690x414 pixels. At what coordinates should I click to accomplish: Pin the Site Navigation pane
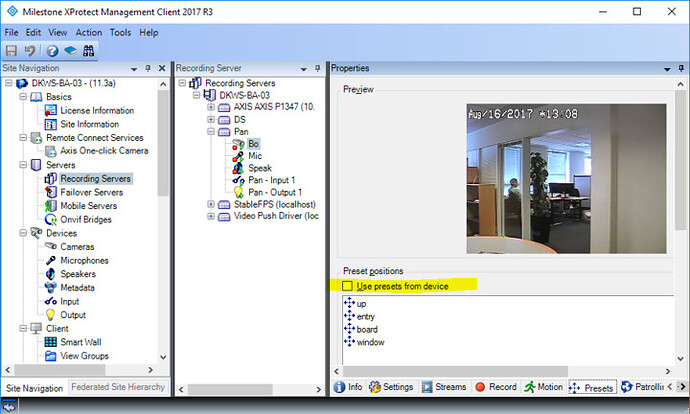coord(148,68)
